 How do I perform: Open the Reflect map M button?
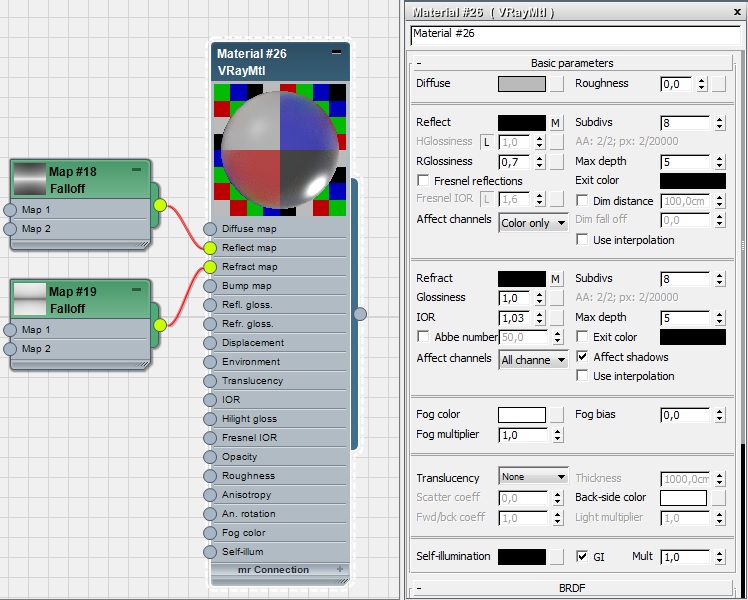click(x=556, y=123)
